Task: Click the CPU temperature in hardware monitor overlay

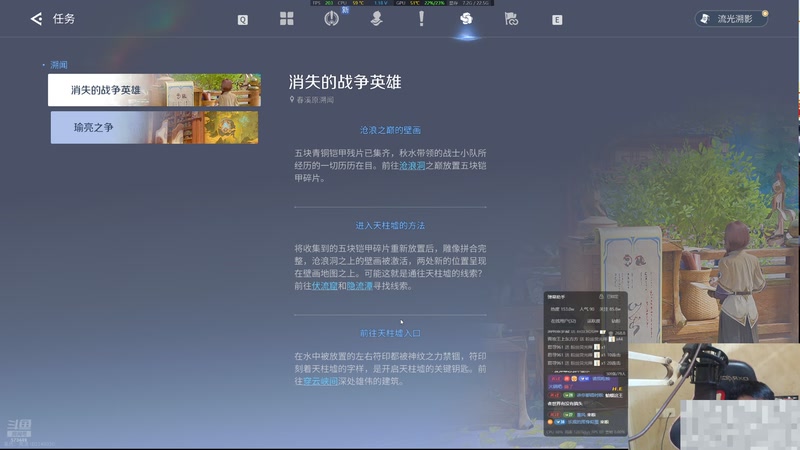Action: [358, 3]
